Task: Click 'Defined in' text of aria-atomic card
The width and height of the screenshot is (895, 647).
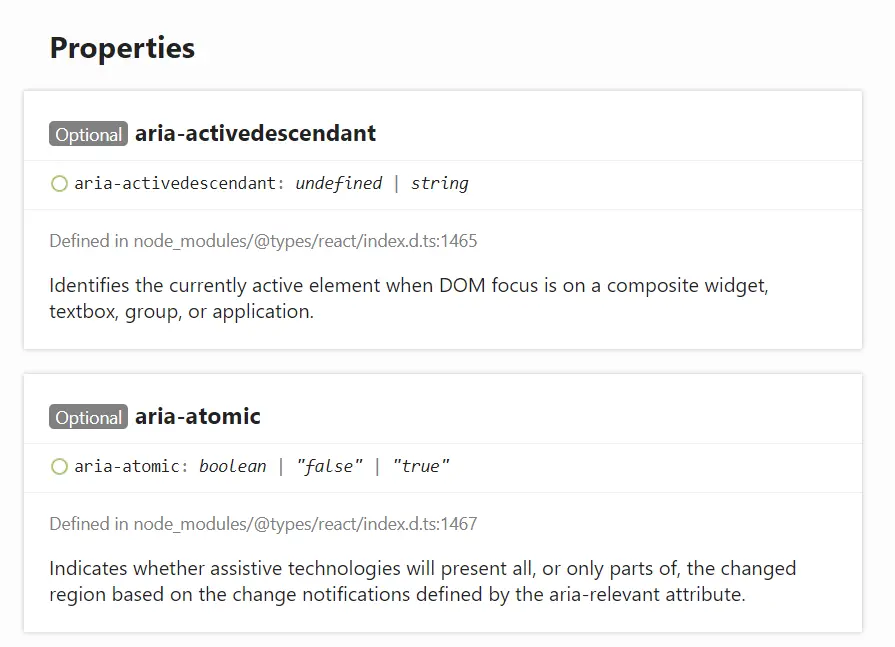Action: pos(89,524)
